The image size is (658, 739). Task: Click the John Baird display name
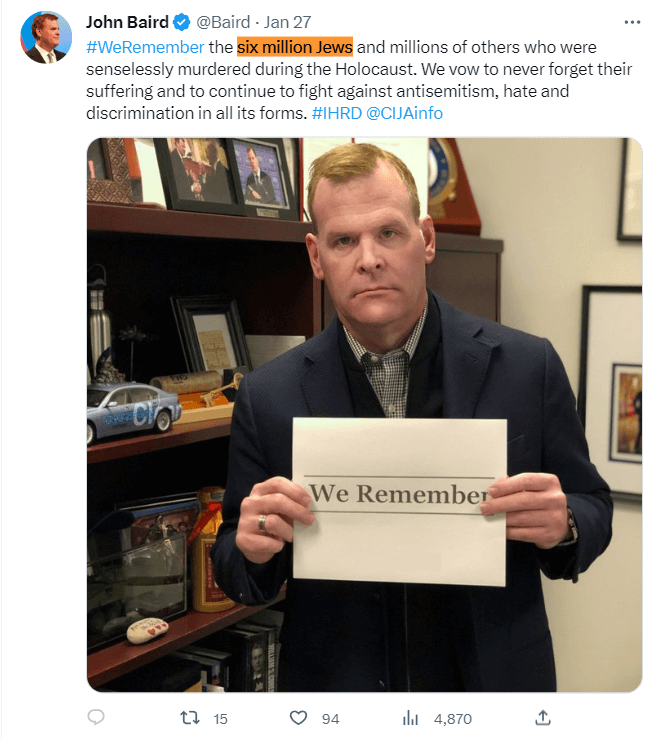[127, 22]
